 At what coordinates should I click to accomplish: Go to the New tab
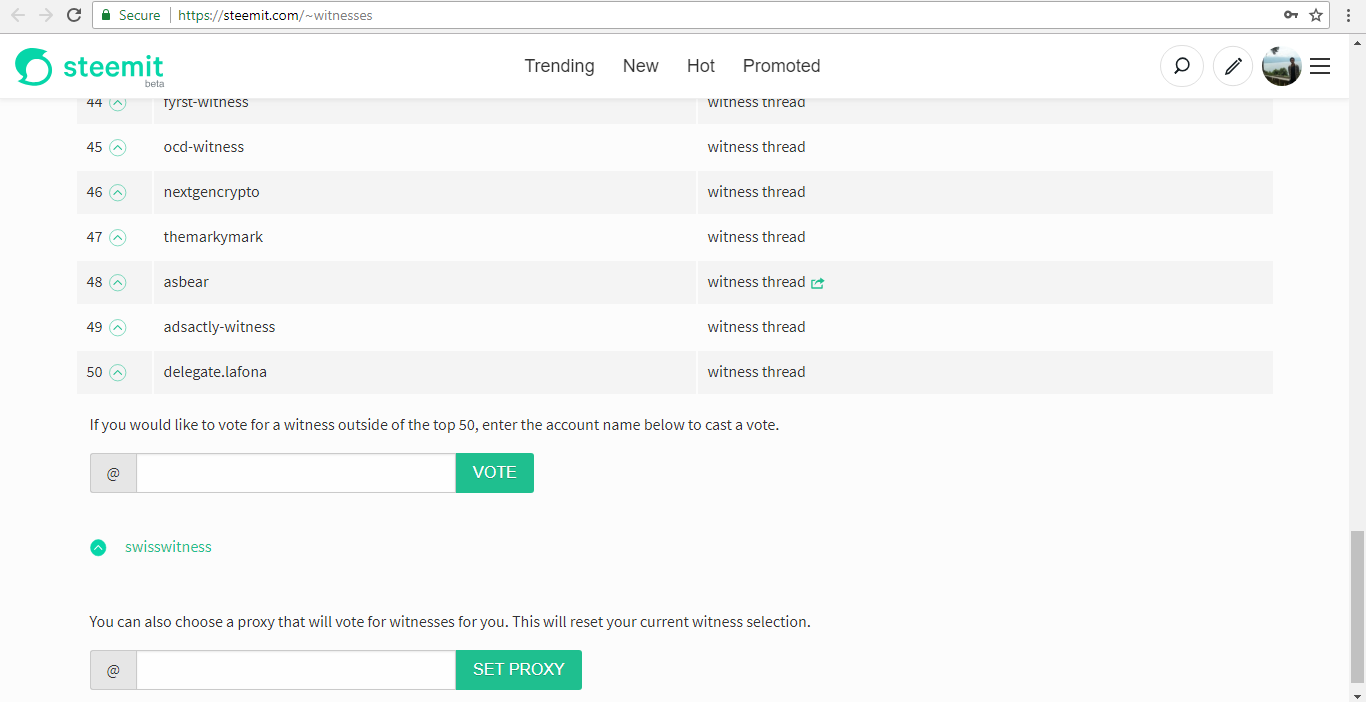pyautogui.click(x=640, y=66)
